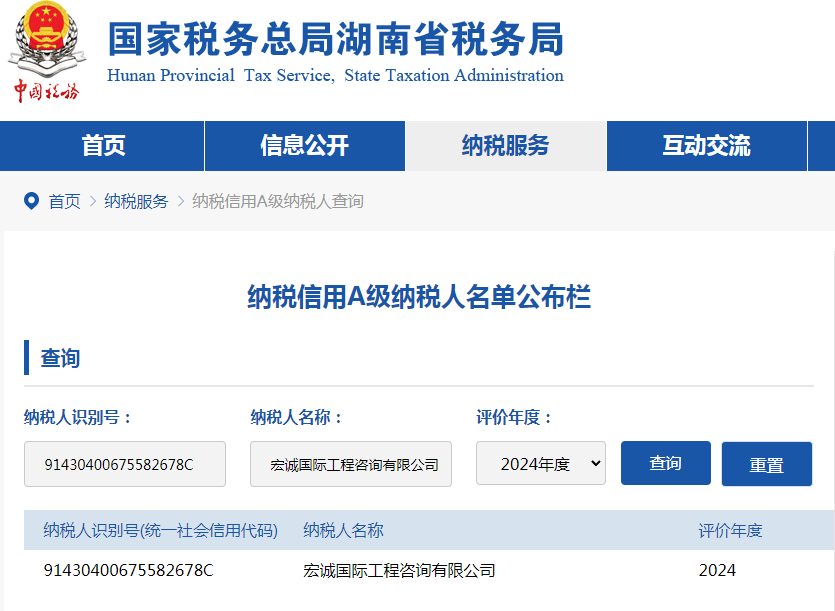
Task: Click the 查询 section heading
Action: pyautogui.click(x=60, y=358)
